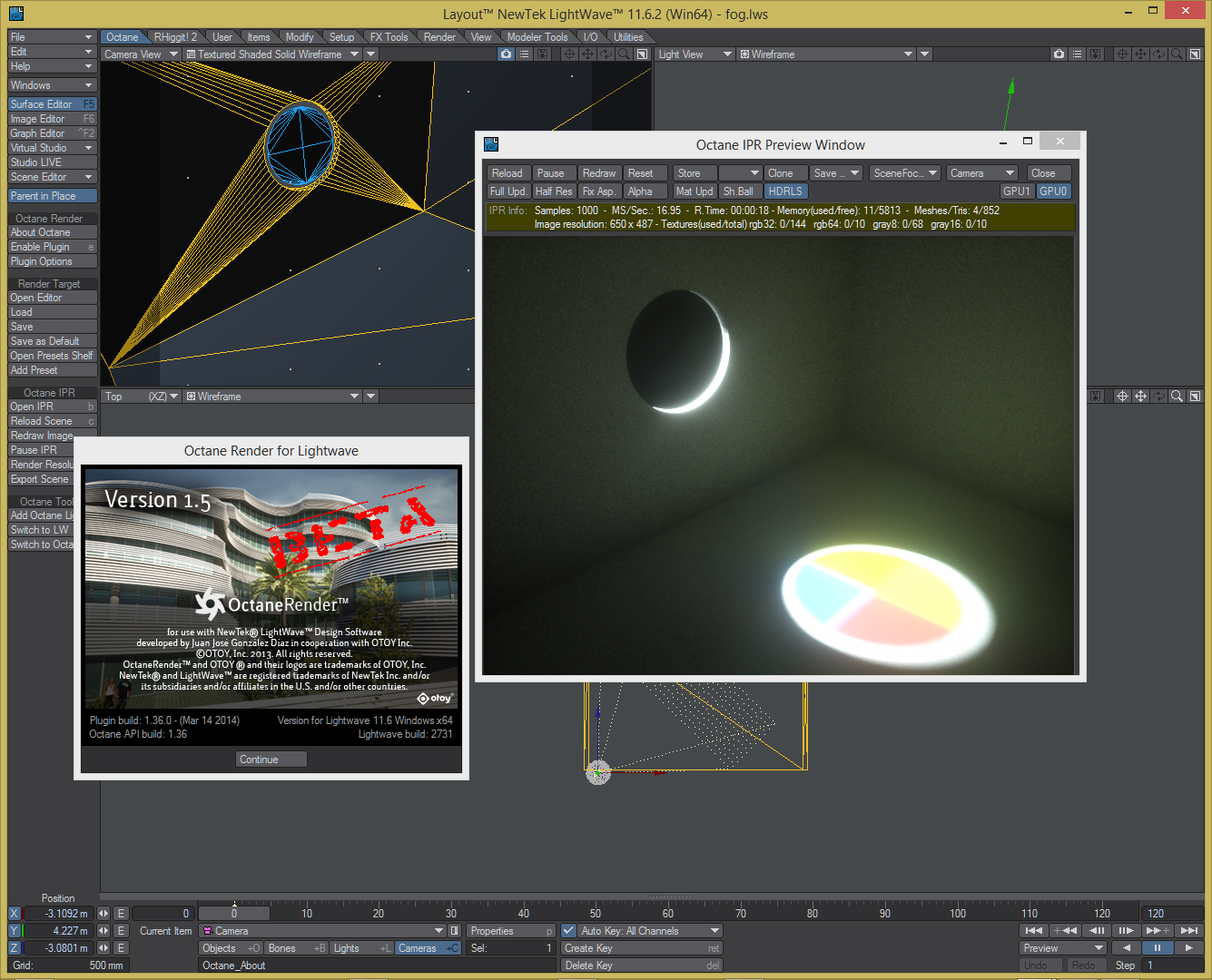Jump to the last frame
Screen dimensions: 1212x980
(1189, 930)
